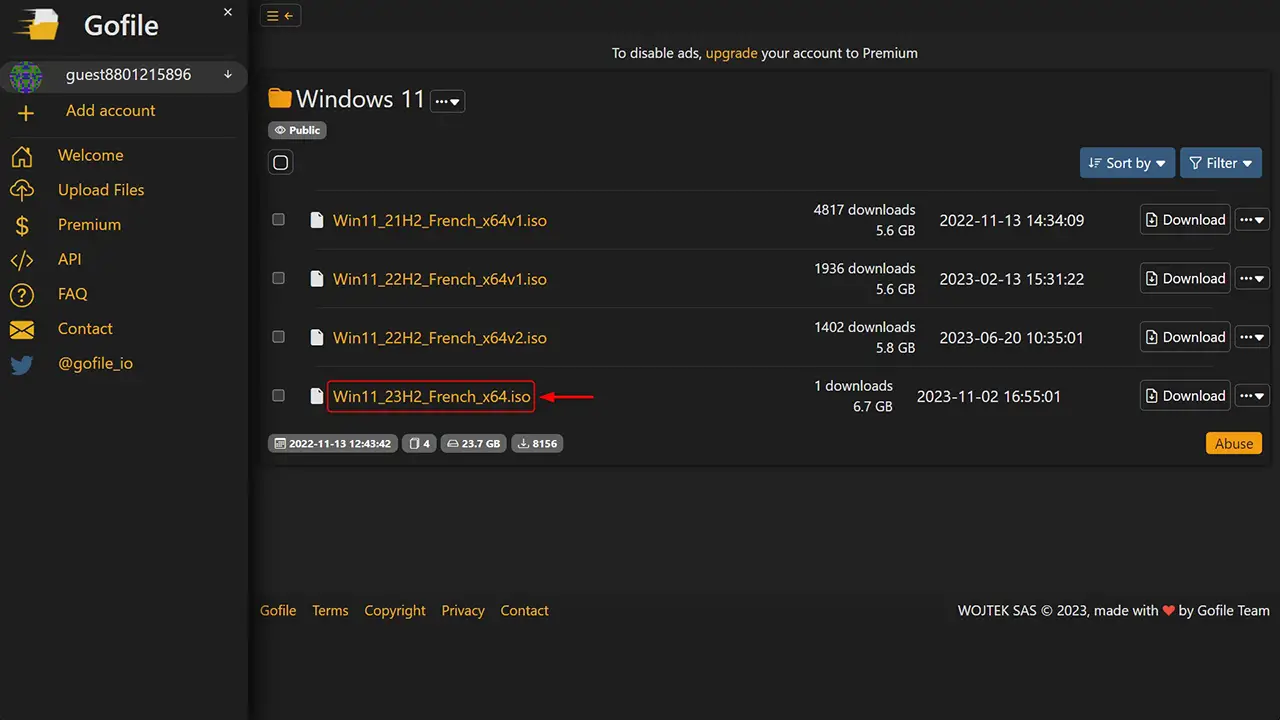Download Win11_22H2_French_x64v2.iso
Image resolution: width=1280 pixels, height=720 pixels.
[x=1185, y=337]
